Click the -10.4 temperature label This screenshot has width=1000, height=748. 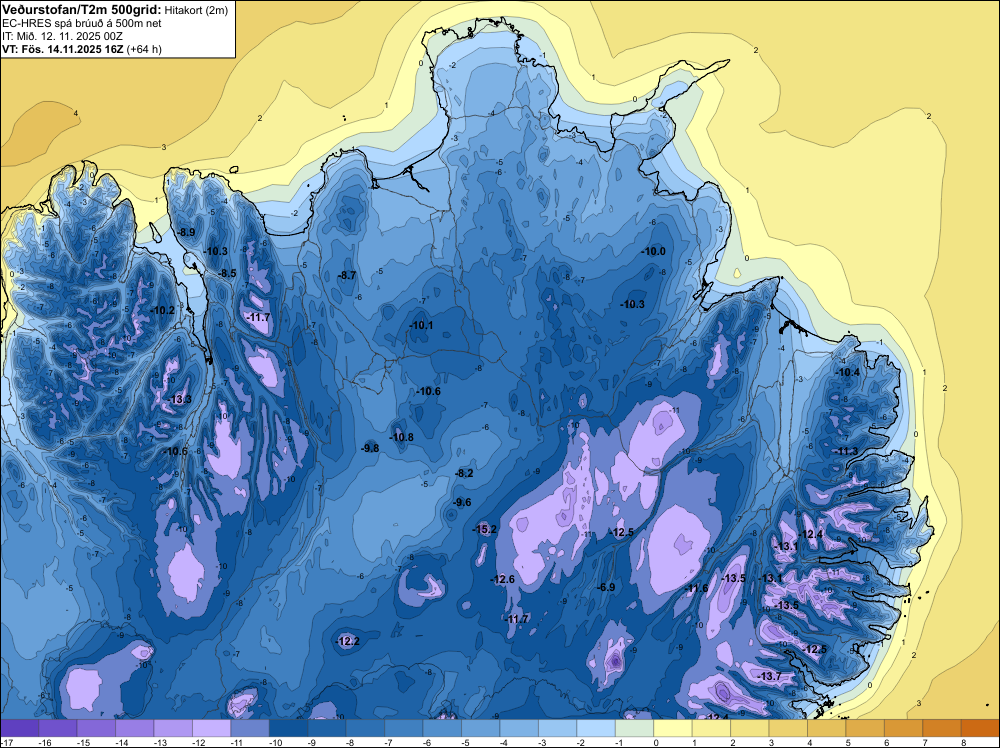tap(848, 372)
